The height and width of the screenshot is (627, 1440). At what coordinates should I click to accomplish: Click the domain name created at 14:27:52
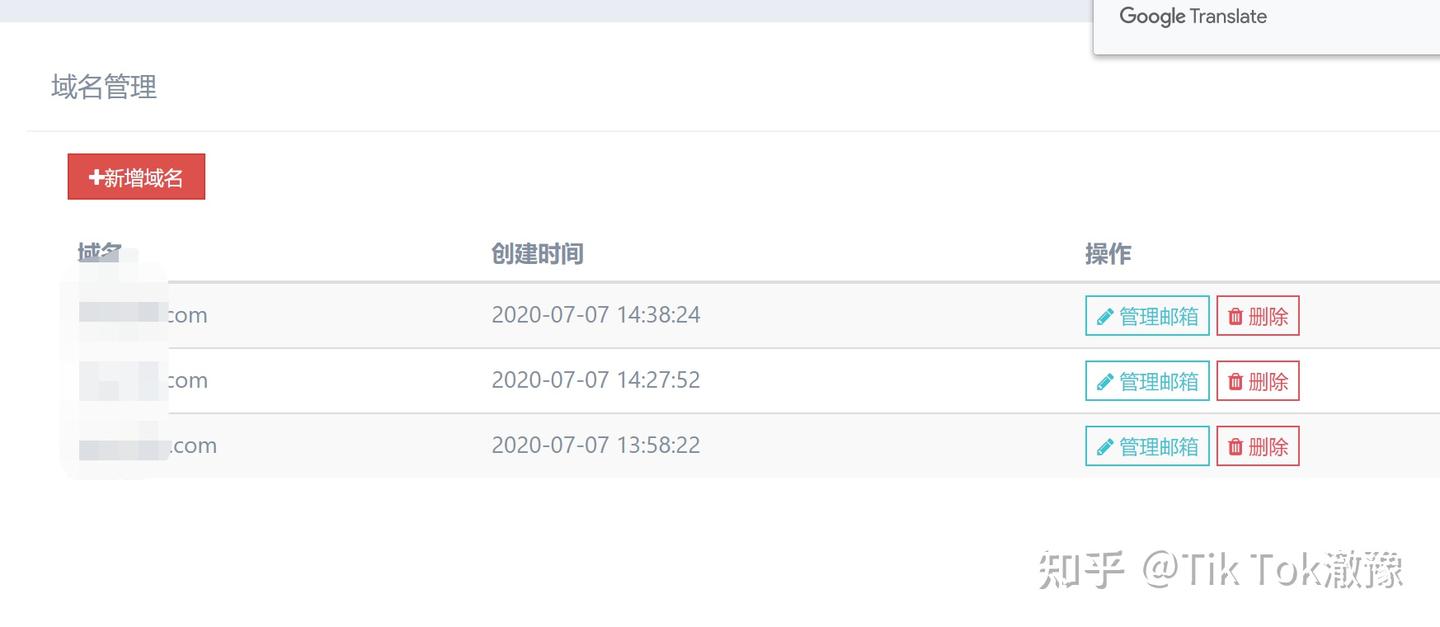[x=143, y=380]
